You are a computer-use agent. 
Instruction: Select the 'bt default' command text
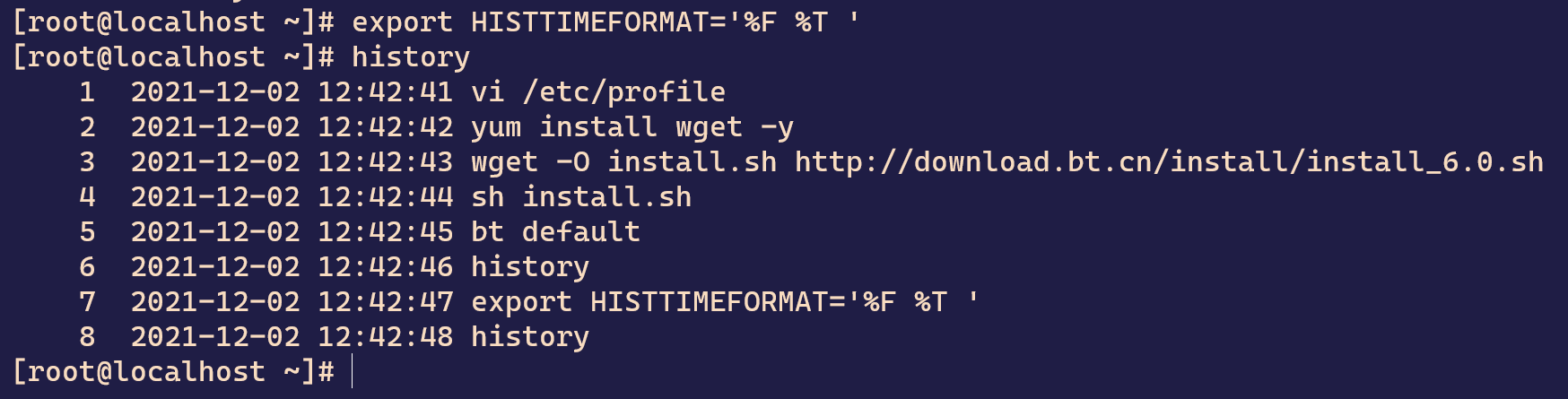[x=555, y=231]
